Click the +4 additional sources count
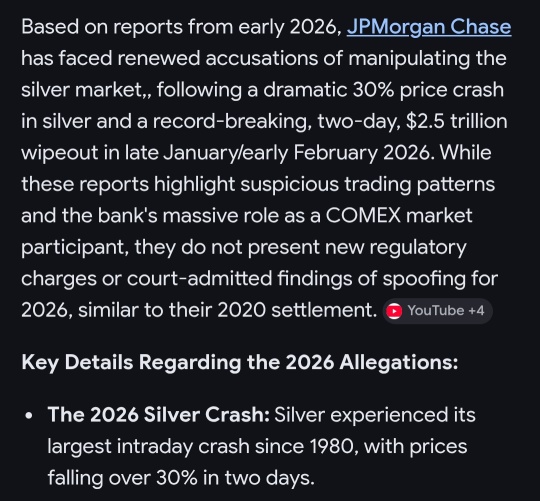The height and width of the screenshot is (501, 540). click(x=477, y=311)
